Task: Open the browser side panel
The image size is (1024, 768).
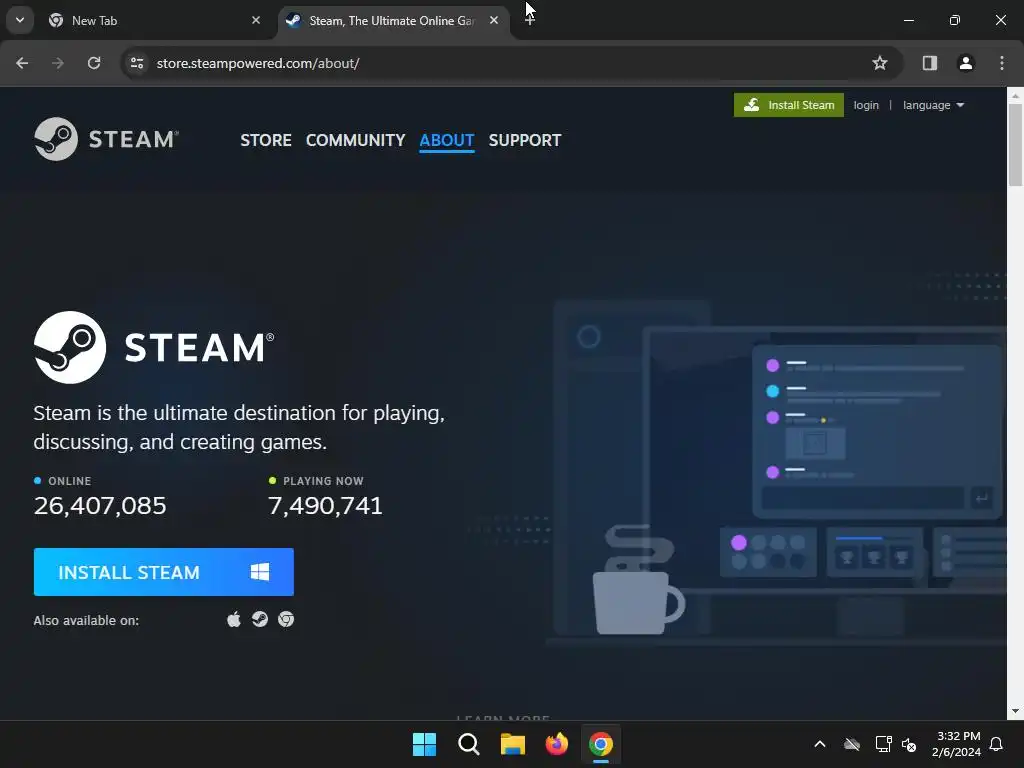Action: (930, 63)
